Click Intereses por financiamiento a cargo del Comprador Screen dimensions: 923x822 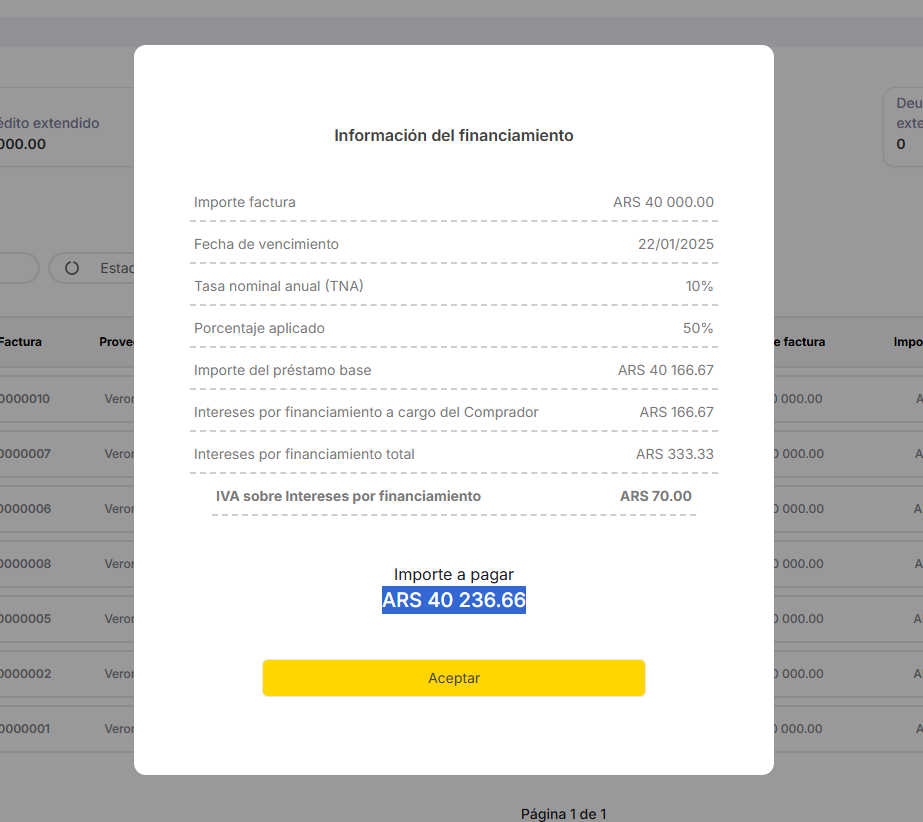tap(366, 412)
